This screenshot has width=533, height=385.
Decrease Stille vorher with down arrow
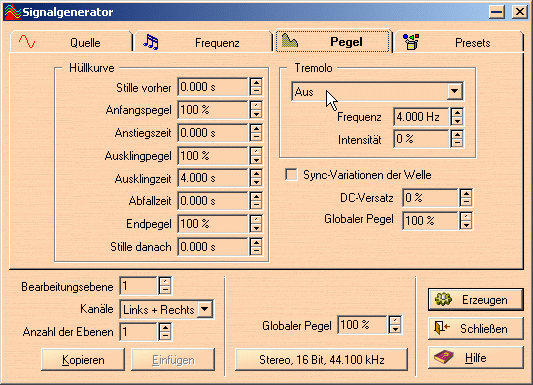(256, 91)
